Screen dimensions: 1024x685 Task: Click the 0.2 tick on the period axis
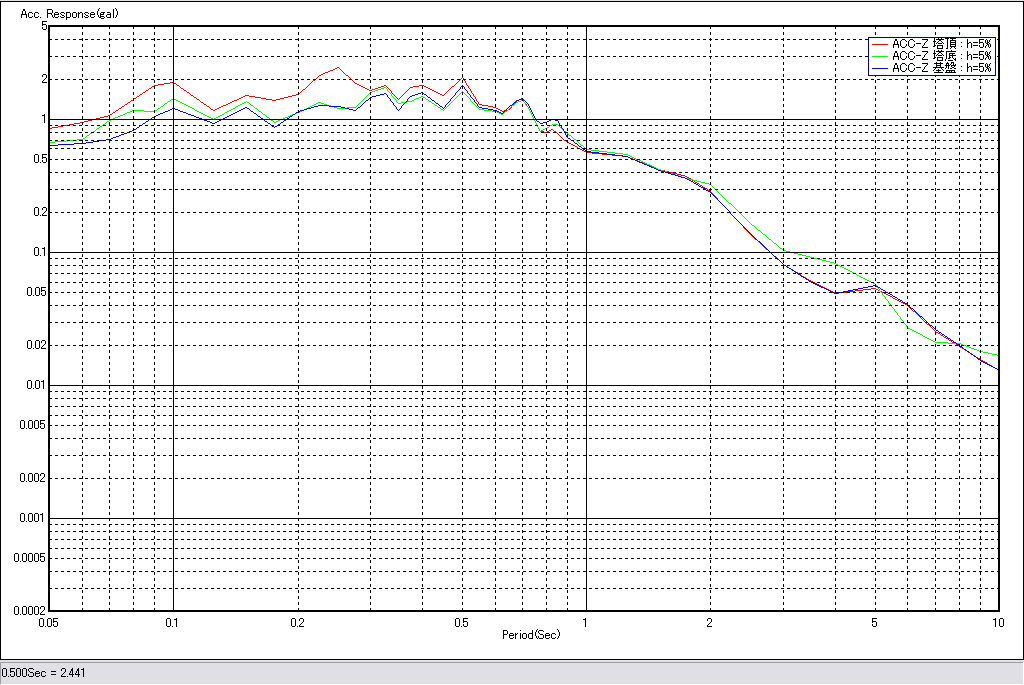(x=297, y=622)
